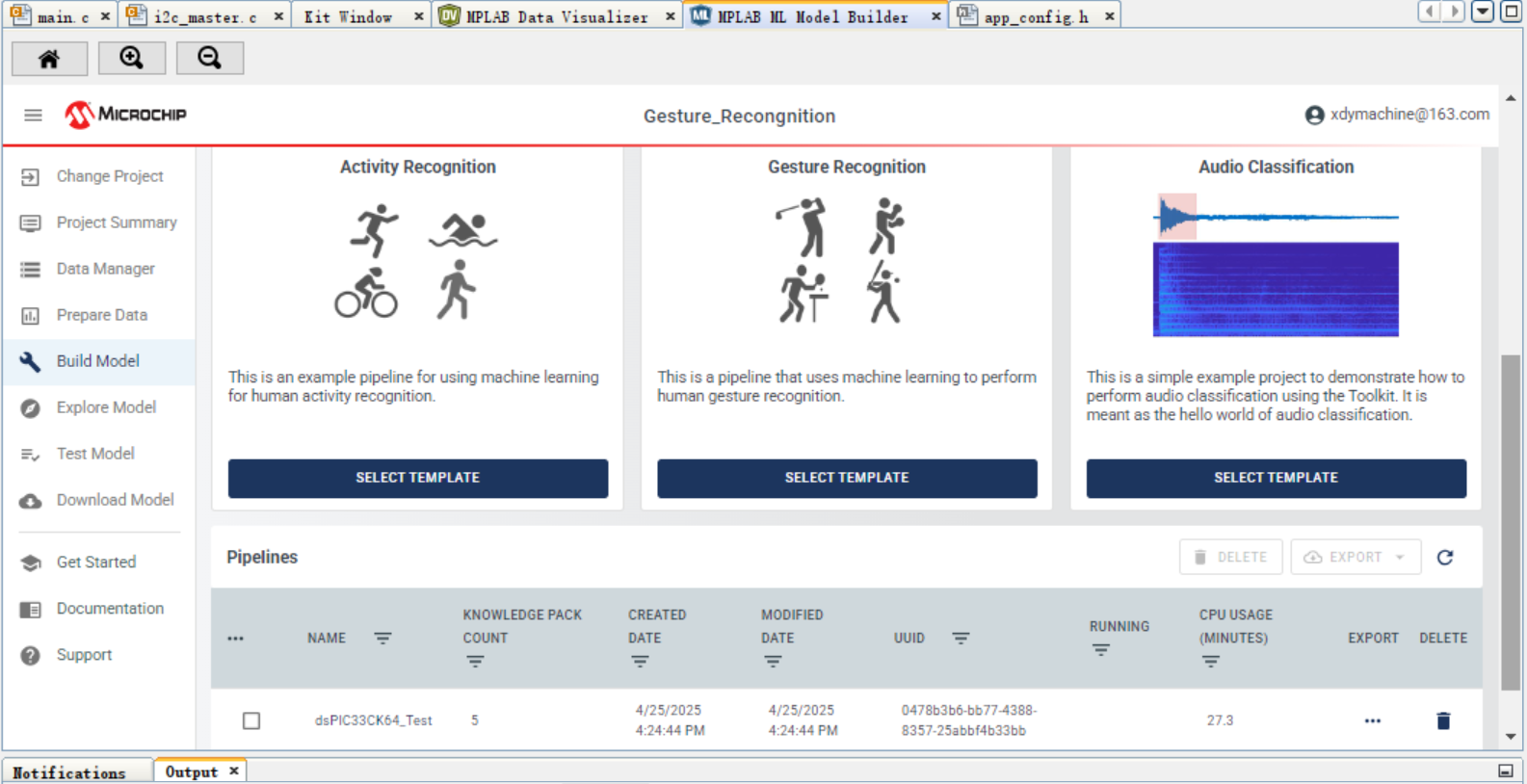Open Prepare Data in sidebar
Viewport: 1527px width, 784px height.
click(99, 315)
